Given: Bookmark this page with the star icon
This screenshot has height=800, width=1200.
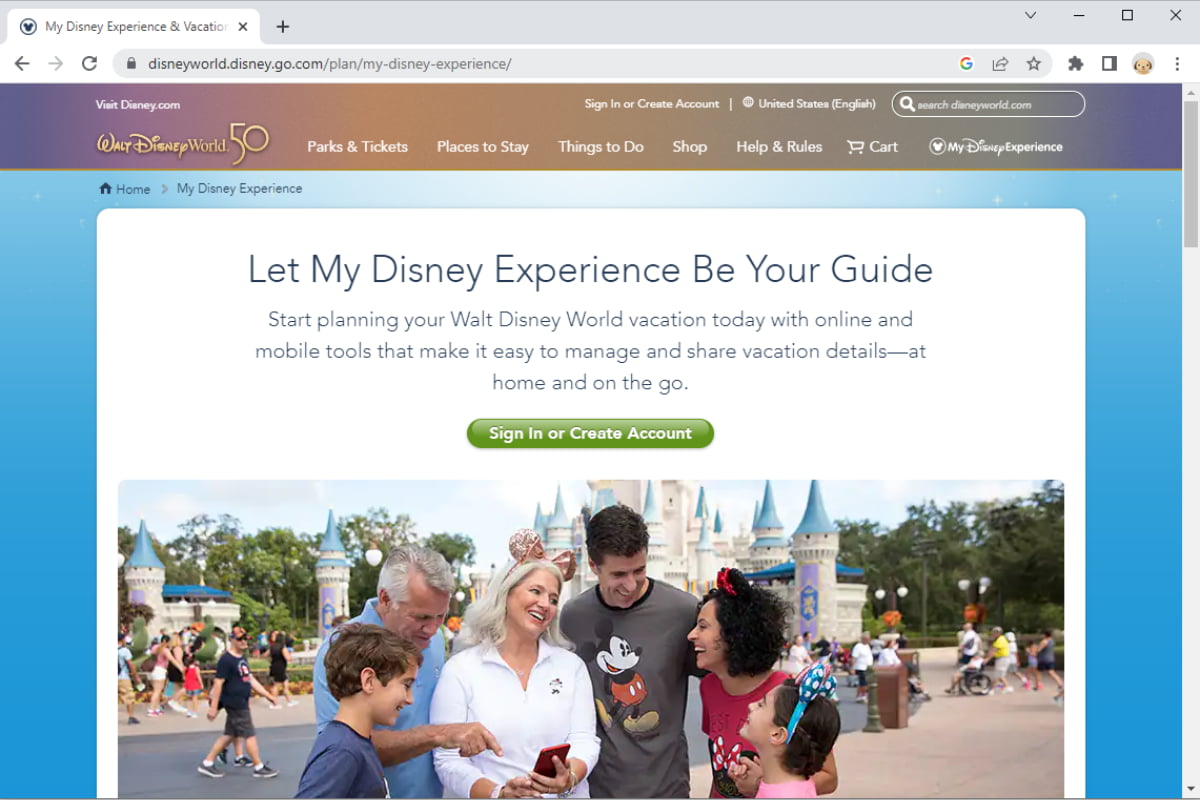Looking at the screenshot, I should coord(1034,63).
